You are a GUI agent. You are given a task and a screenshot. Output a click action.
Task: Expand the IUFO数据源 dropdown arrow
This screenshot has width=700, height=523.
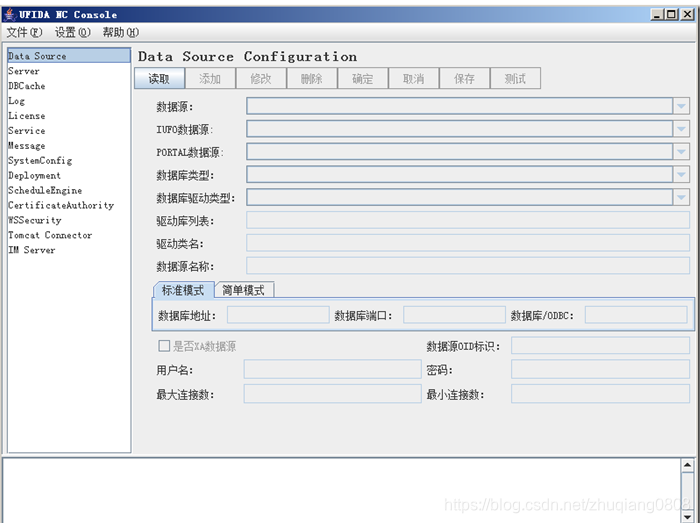681,129
